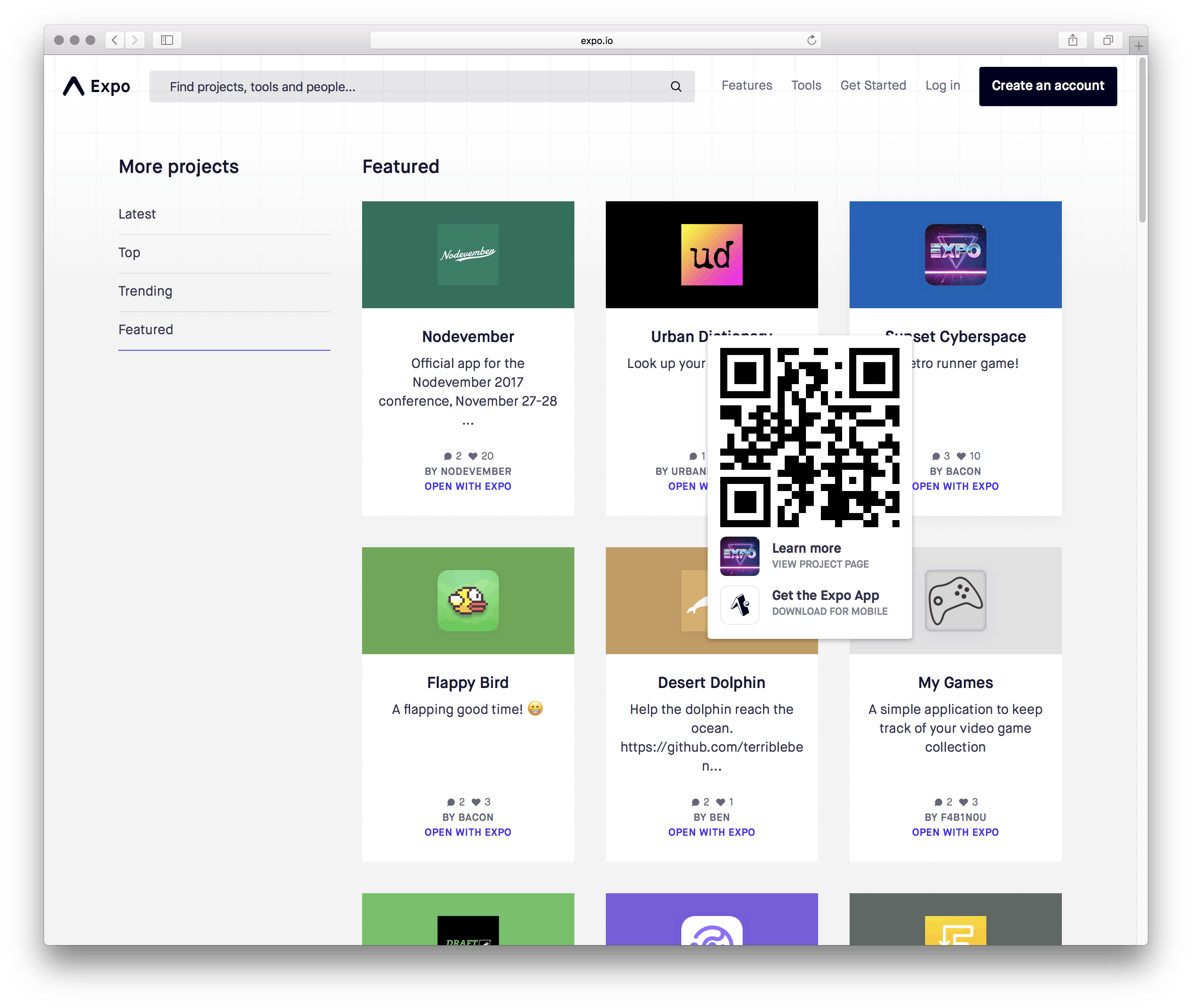
Task: Click the Expo logo in header
Action: [97, 86]
